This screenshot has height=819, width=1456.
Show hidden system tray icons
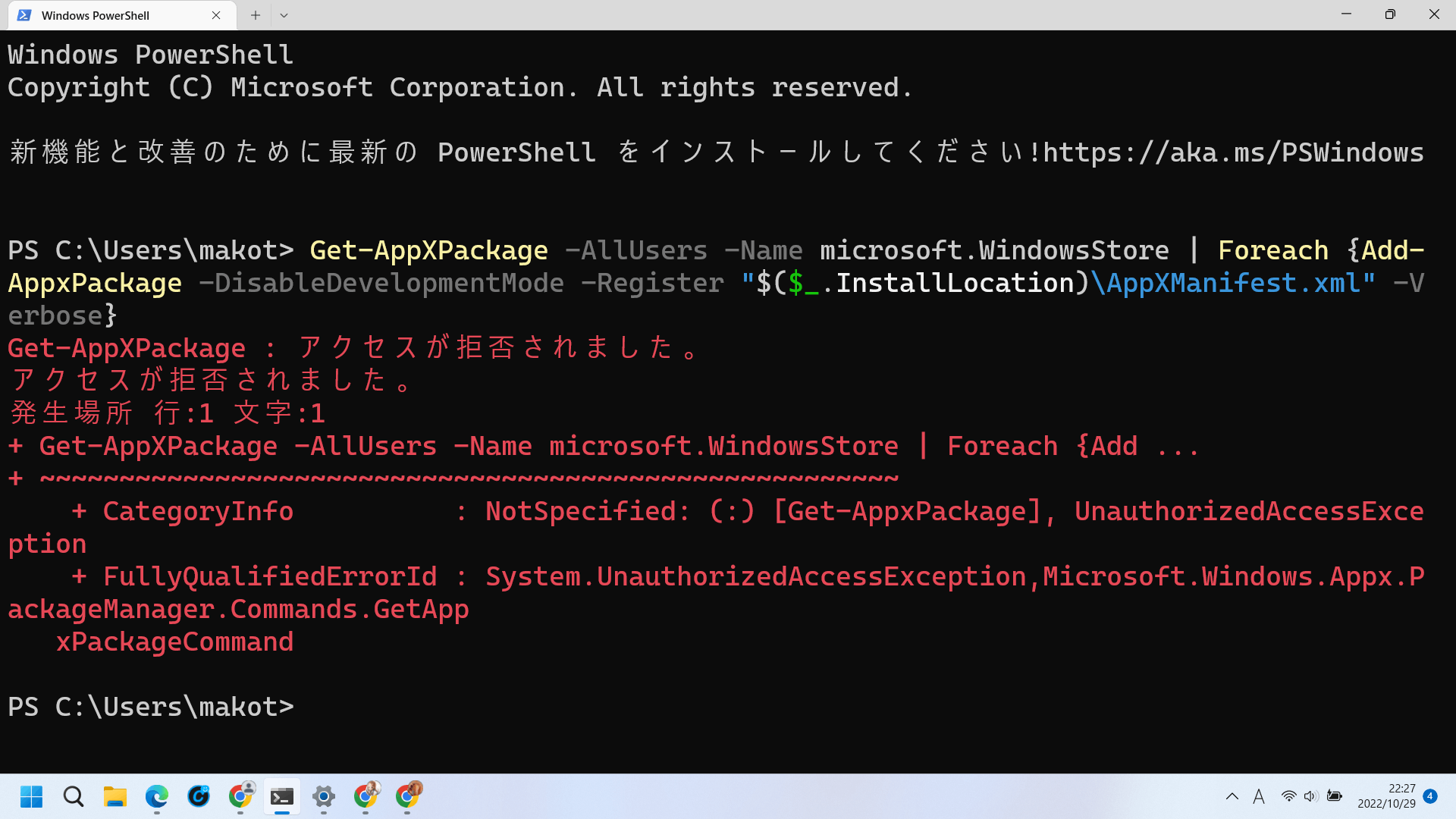click(1232, 796)
